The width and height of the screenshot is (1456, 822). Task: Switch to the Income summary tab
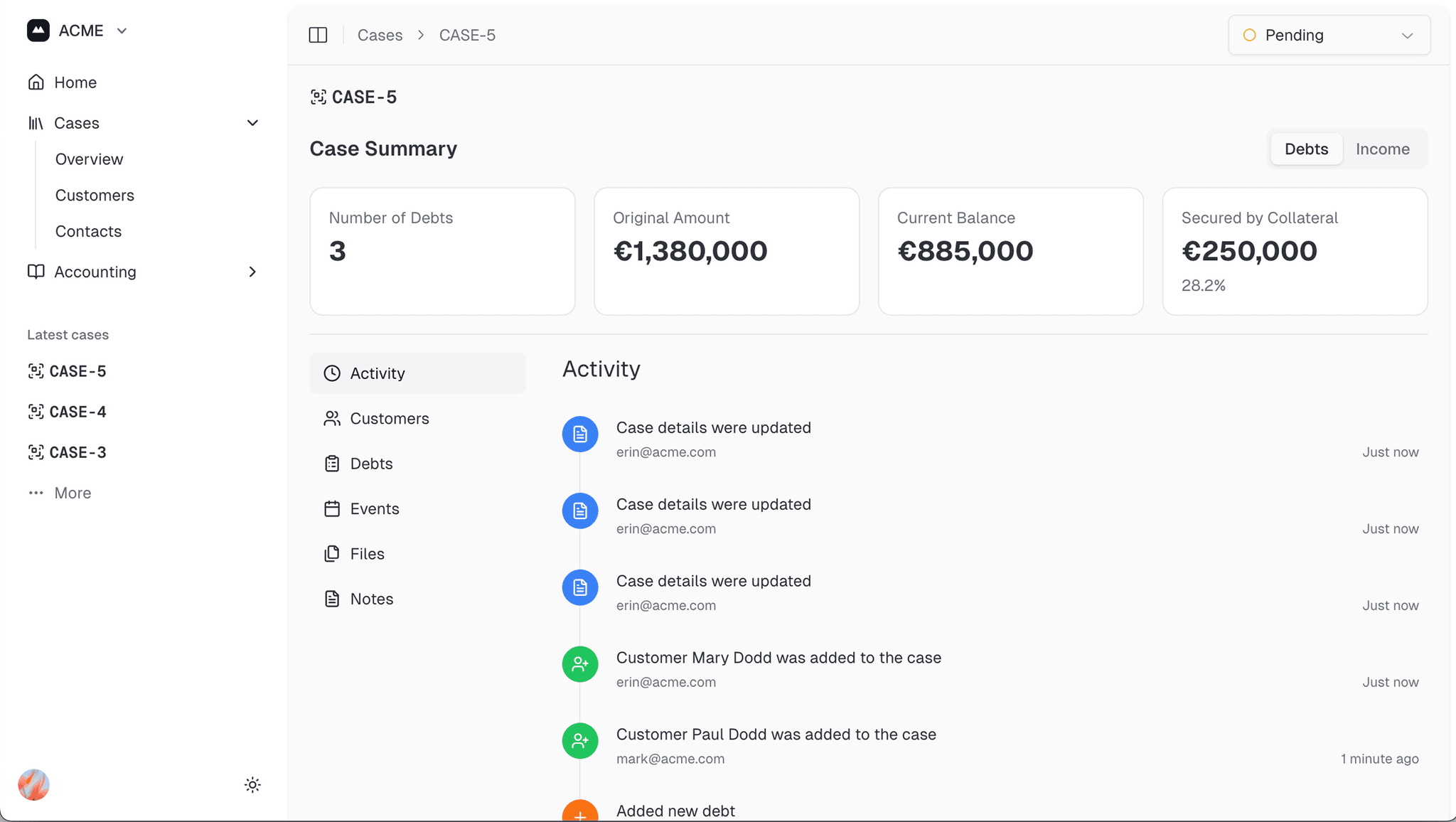click(x=1382, y=149)
